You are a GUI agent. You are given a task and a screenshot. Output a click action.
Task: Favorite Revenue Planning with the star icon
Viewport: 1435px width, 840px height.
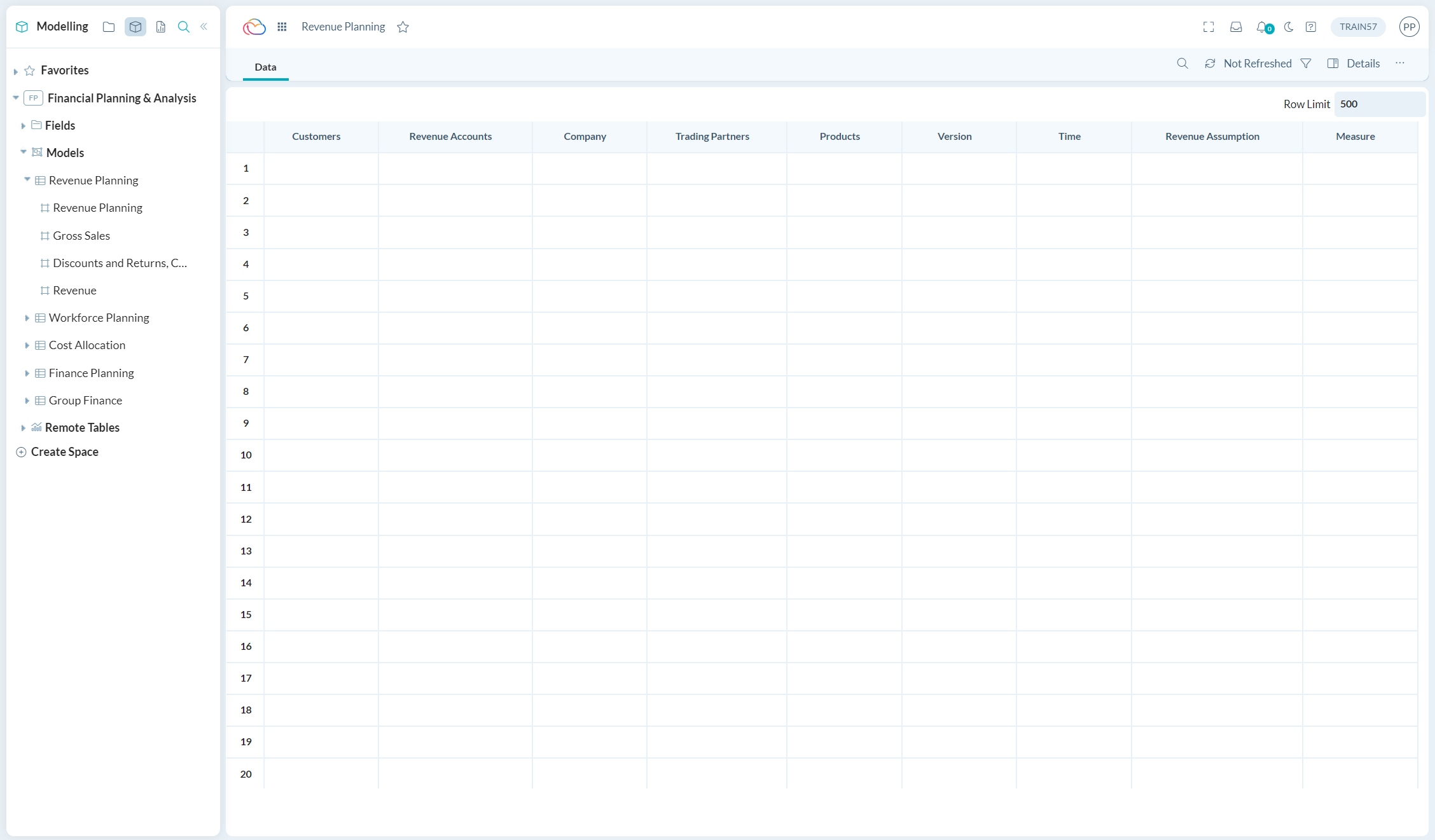tap(403, 27)
